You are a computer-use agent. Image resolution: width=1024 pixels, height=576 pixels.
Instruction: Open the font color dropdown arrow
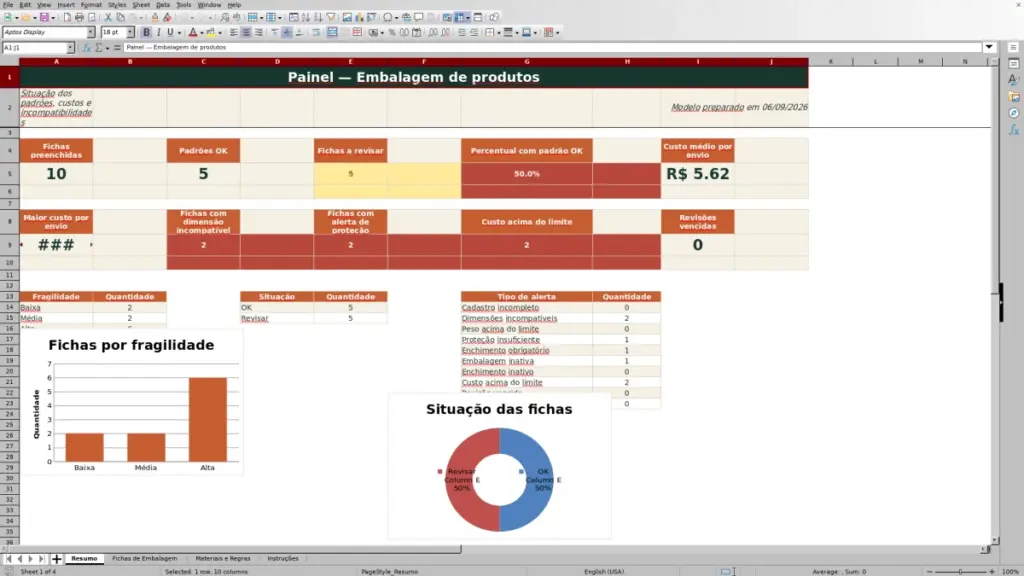(201, 33)
